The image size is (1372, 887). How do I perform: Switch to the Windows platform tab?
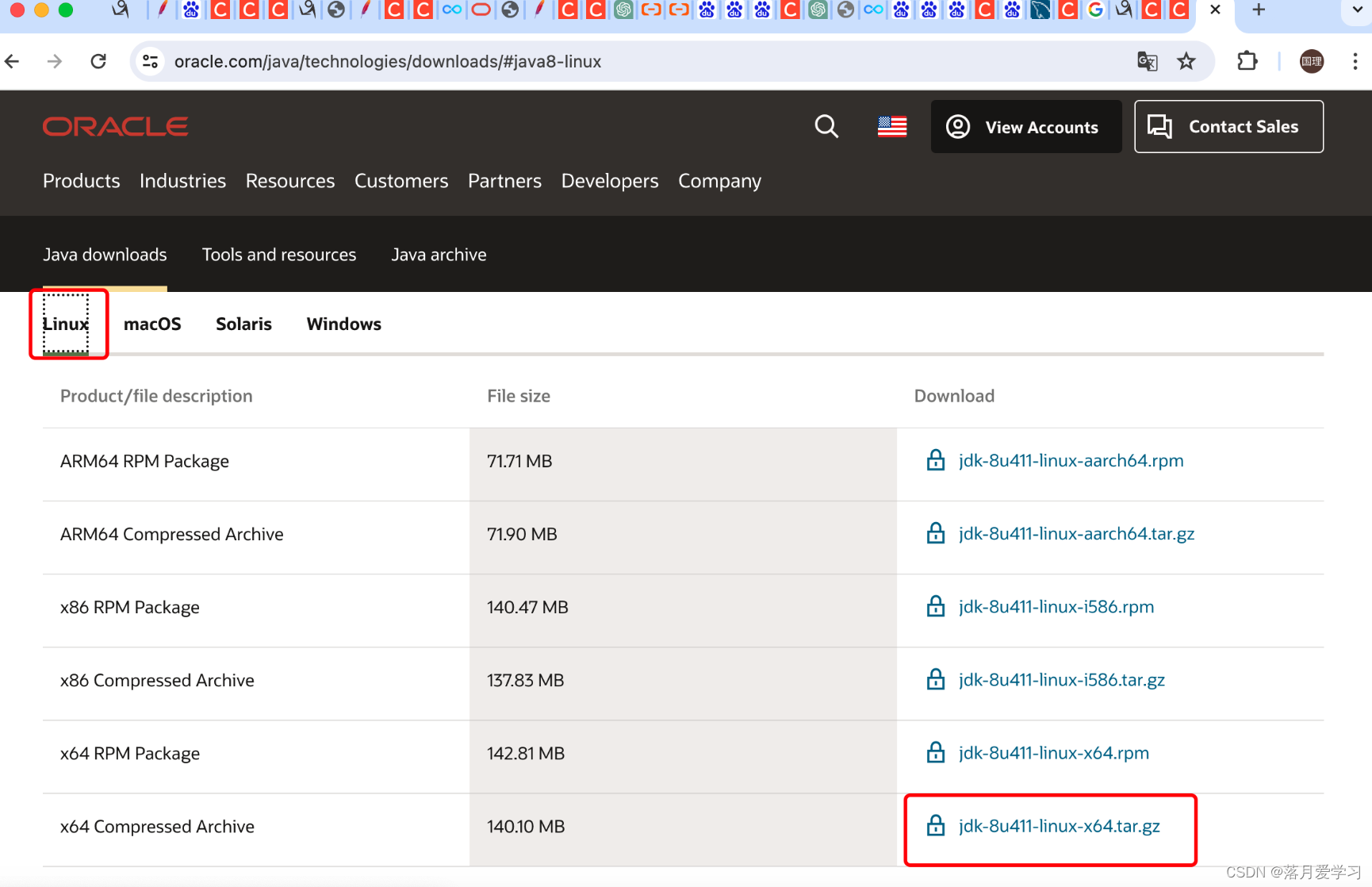344,324
